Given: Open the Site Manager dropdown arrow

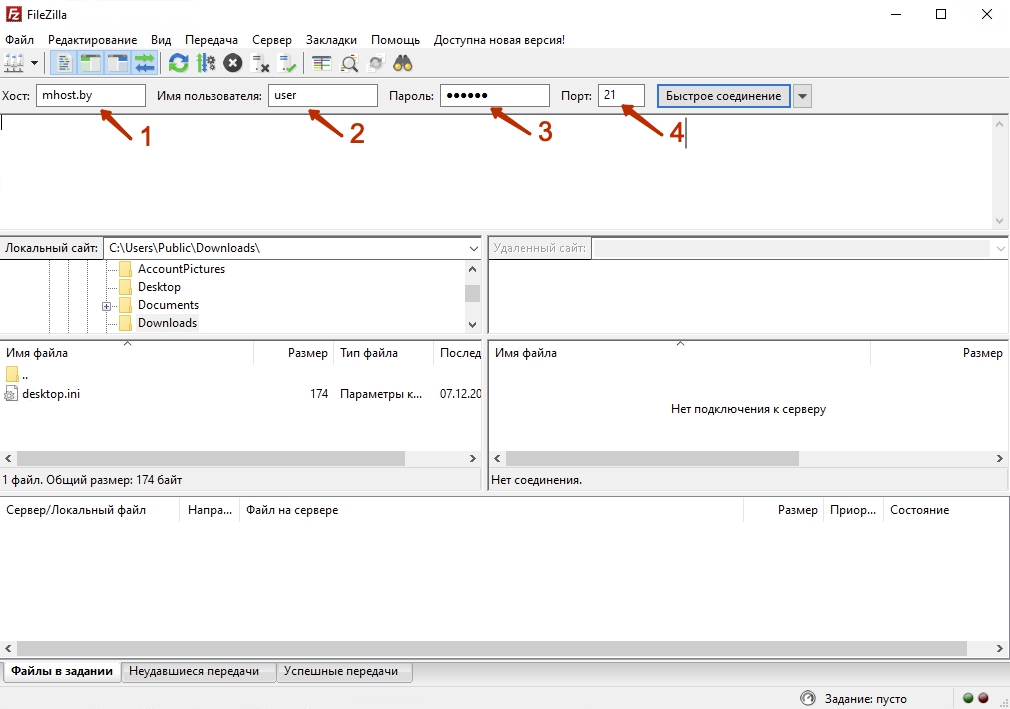Looking at the screenshot, I should [33, 63].
